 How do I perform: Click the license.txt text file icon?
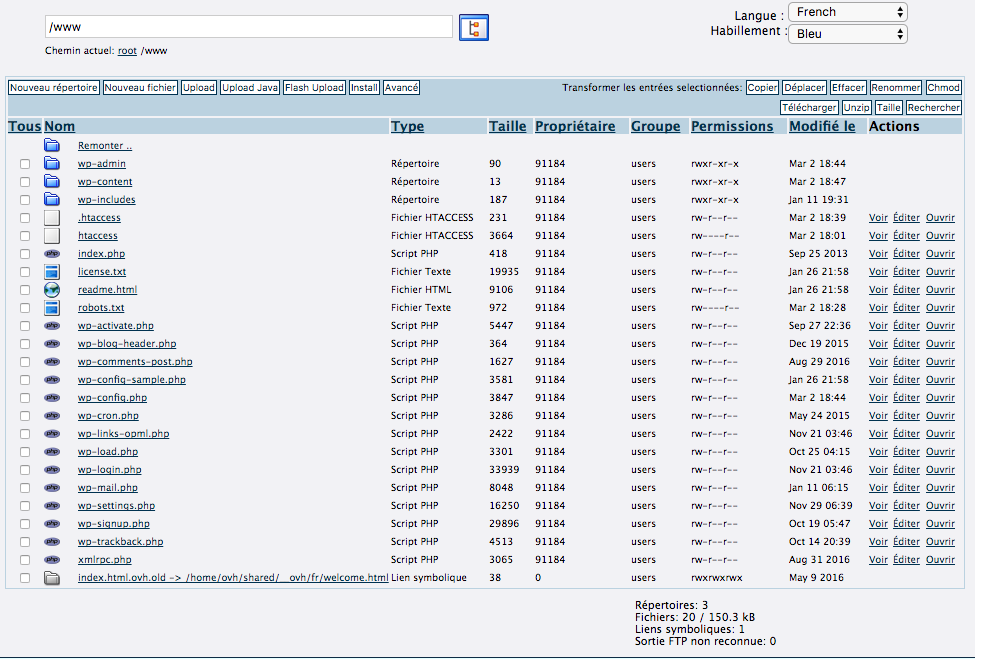(52, 272)
